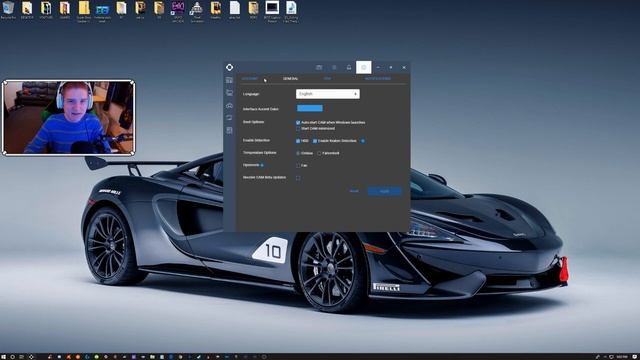Click the info icon beside the Opaqueness label

click(262, 165)
